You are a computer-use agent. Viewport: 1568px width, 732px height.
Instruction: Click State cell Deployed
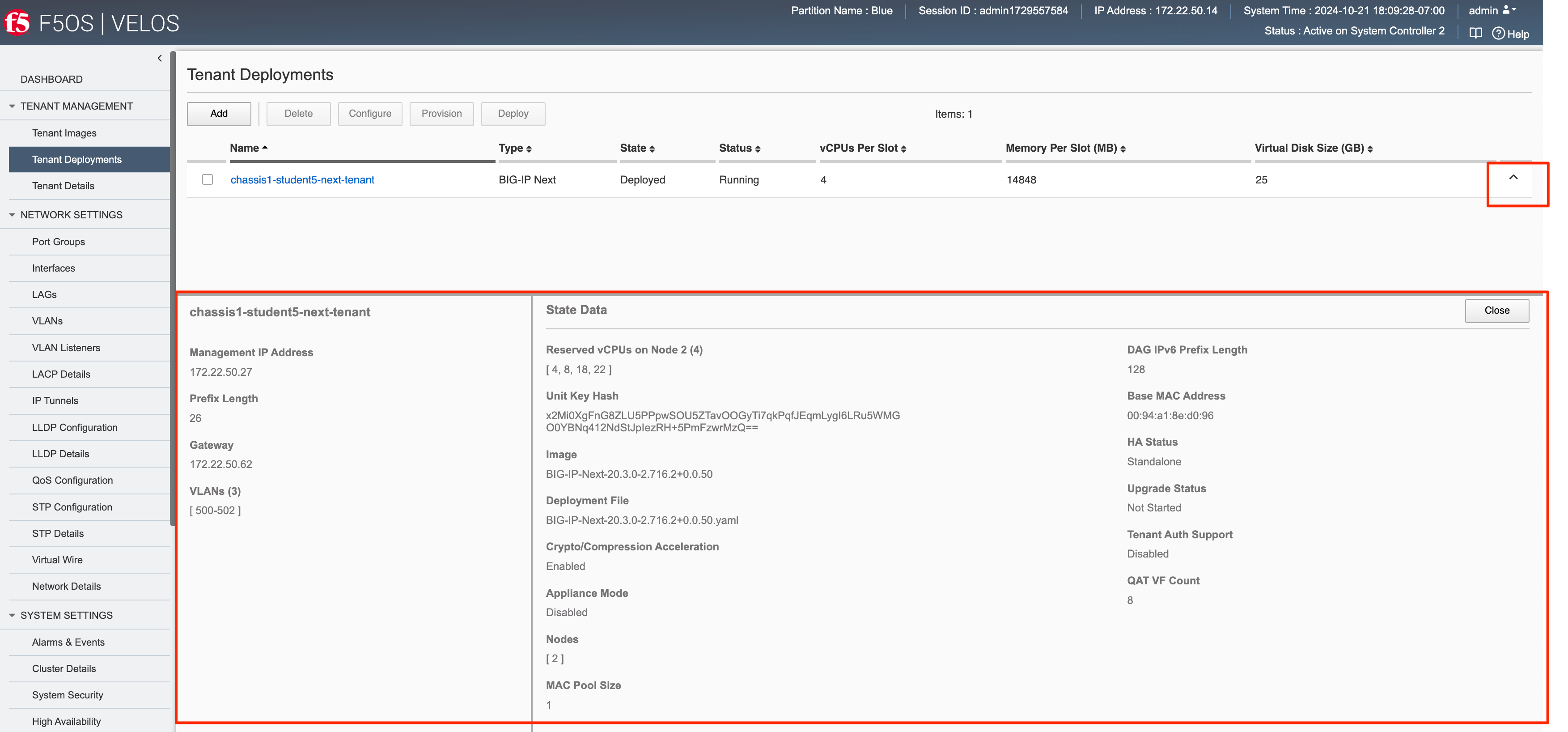point(642,180)
